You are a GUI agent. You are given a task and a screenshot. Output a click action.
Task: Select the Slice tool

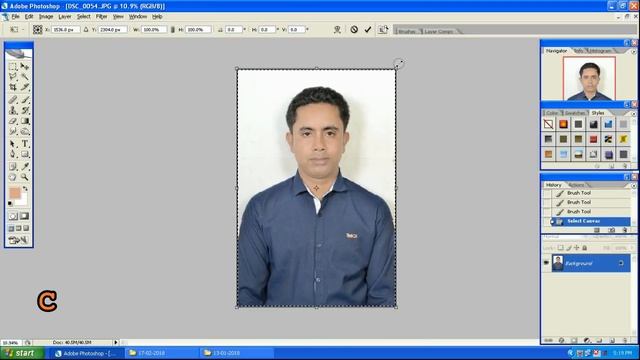(24, 87)
